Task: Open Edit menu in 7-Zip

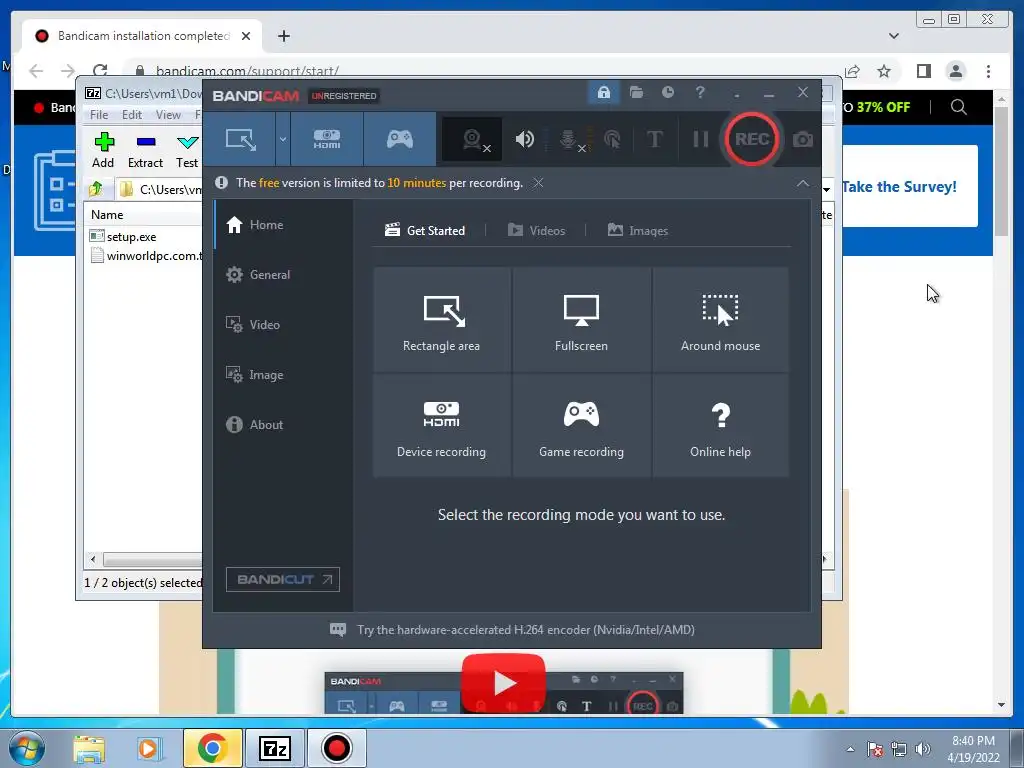Action: click(132, 115)
